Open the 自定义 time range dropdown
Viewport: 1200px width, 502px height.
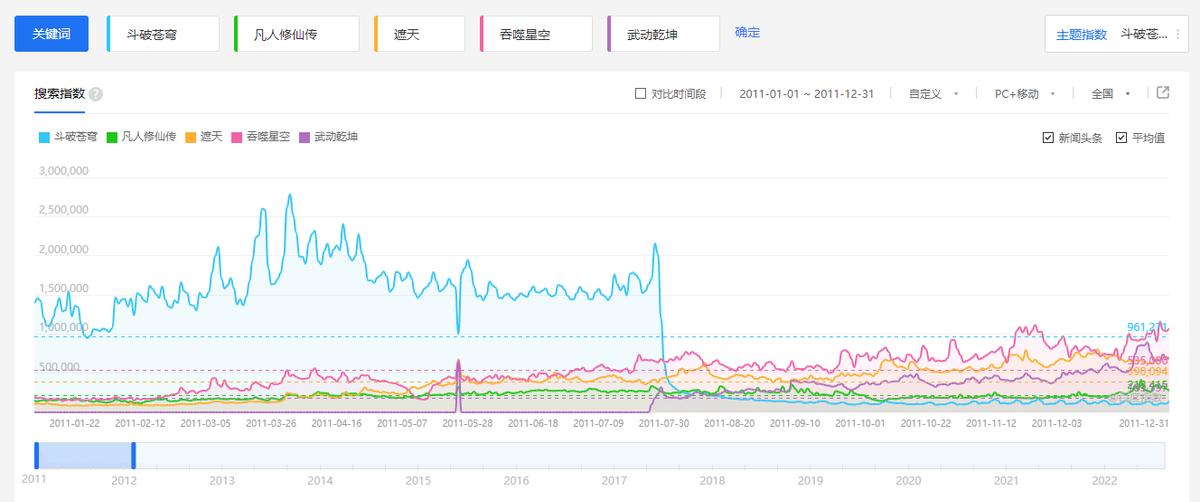[x=933, y=94]
